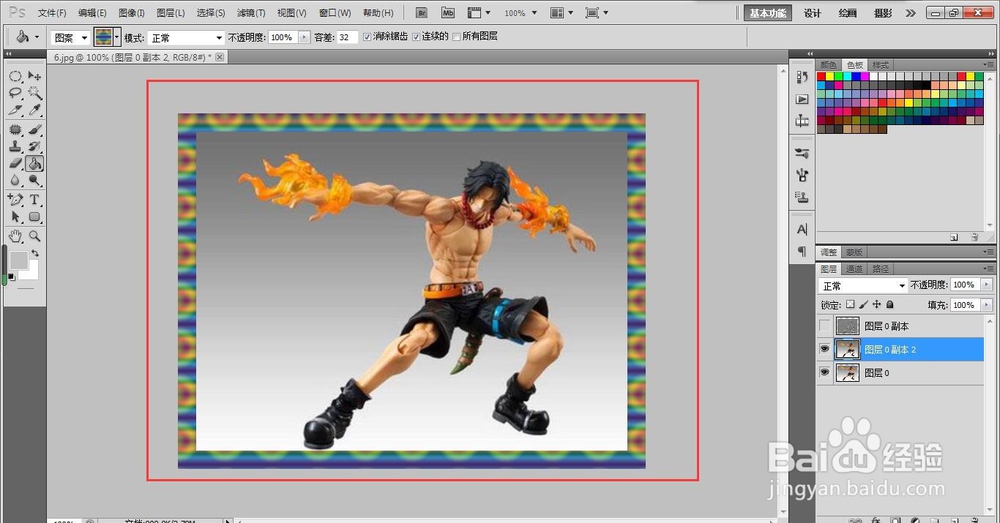Hide the 图层 0 副本 2 layer
1000x523 pixels.
pyautogui.click(x=825, y=350)
